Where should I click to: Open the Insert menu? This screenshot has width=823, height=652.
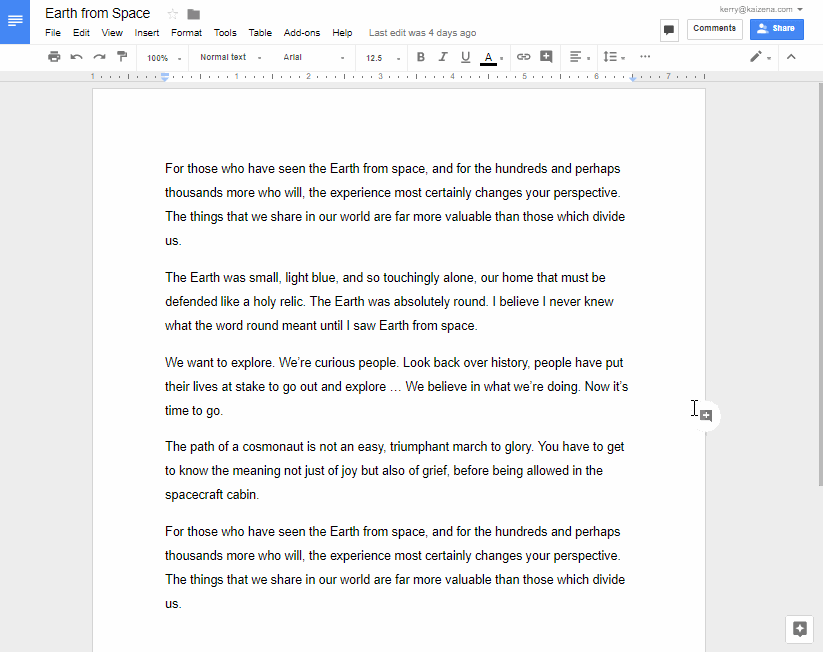pyautogui.click(x=146, y=33)
